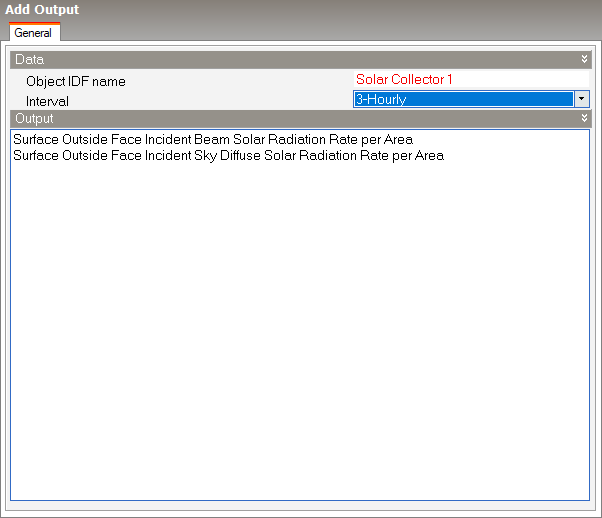
Task: Click the word Output in section header
Action: click(x=34, y=119)
